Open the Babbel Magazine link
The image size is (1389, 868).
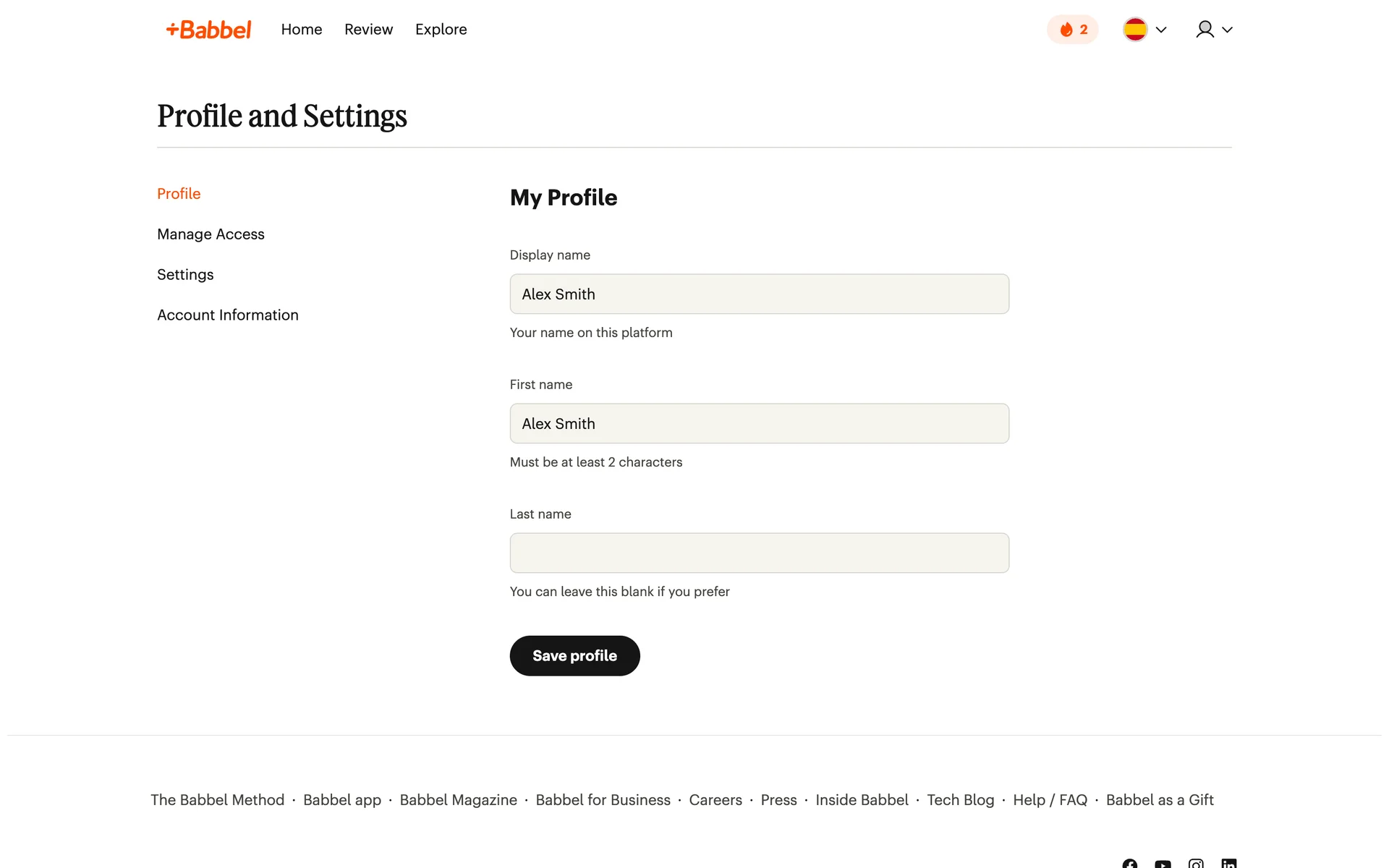coord(458,800)
